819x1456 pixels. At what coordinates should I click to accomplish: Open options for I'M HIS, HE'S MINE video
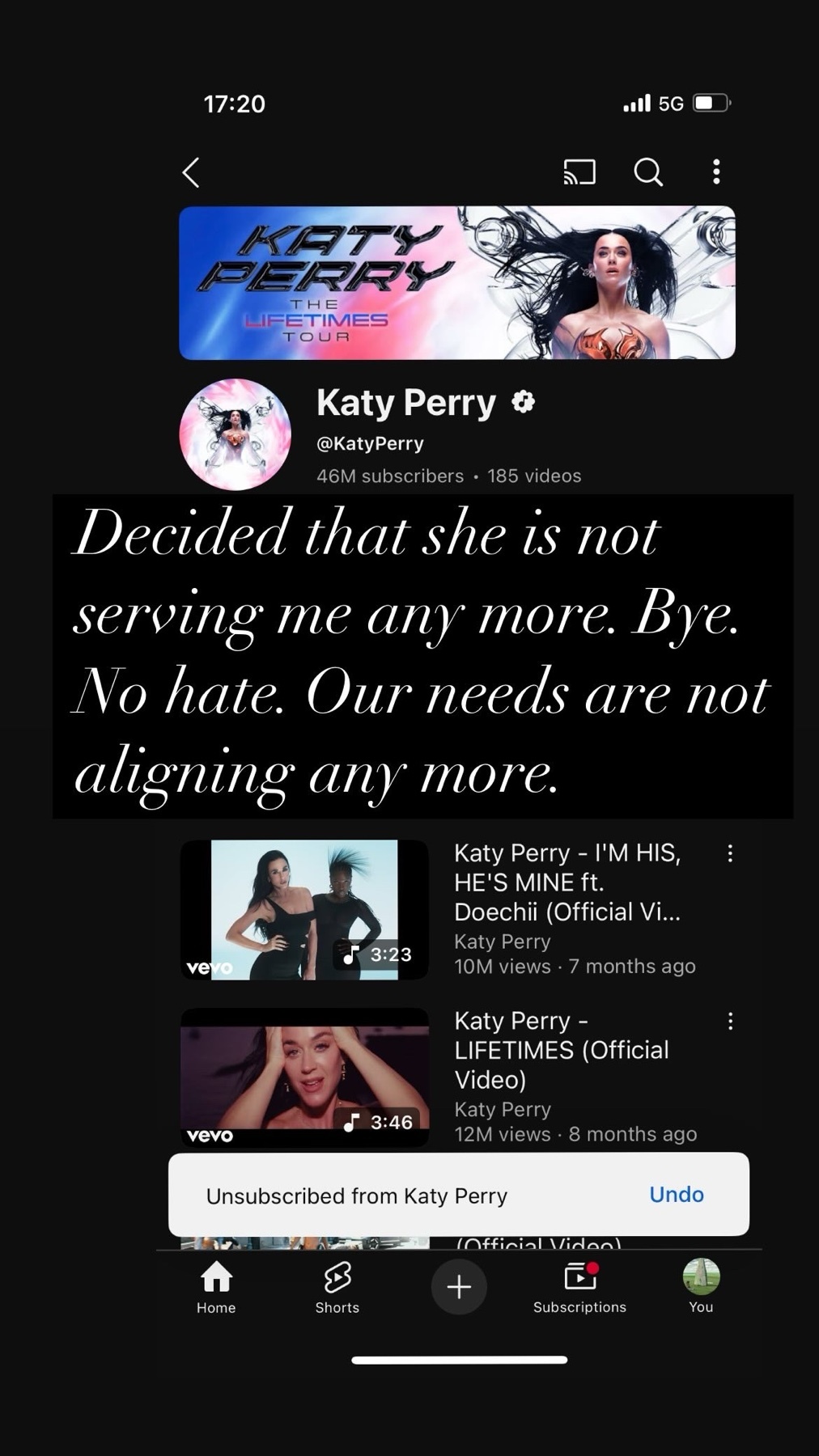(730, 853)
